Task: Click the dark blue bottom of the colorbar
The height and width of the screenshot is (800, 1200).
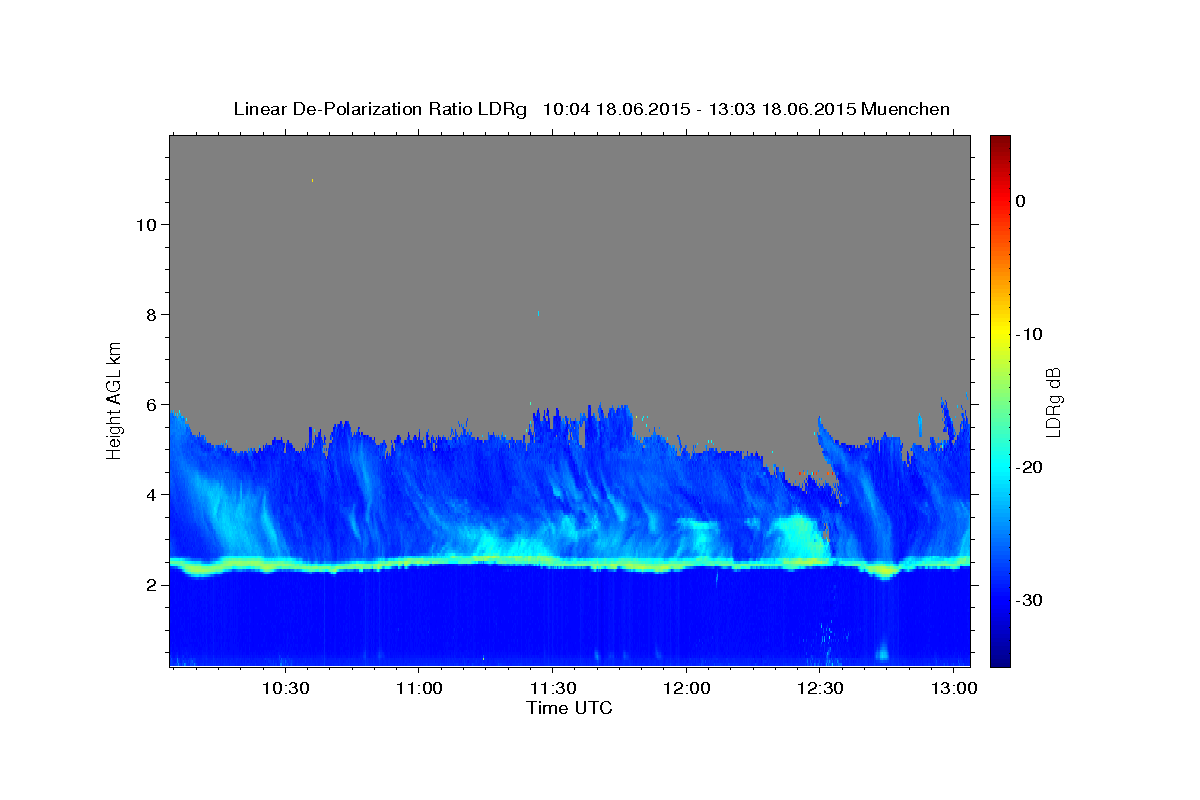Action: [999, 656]
